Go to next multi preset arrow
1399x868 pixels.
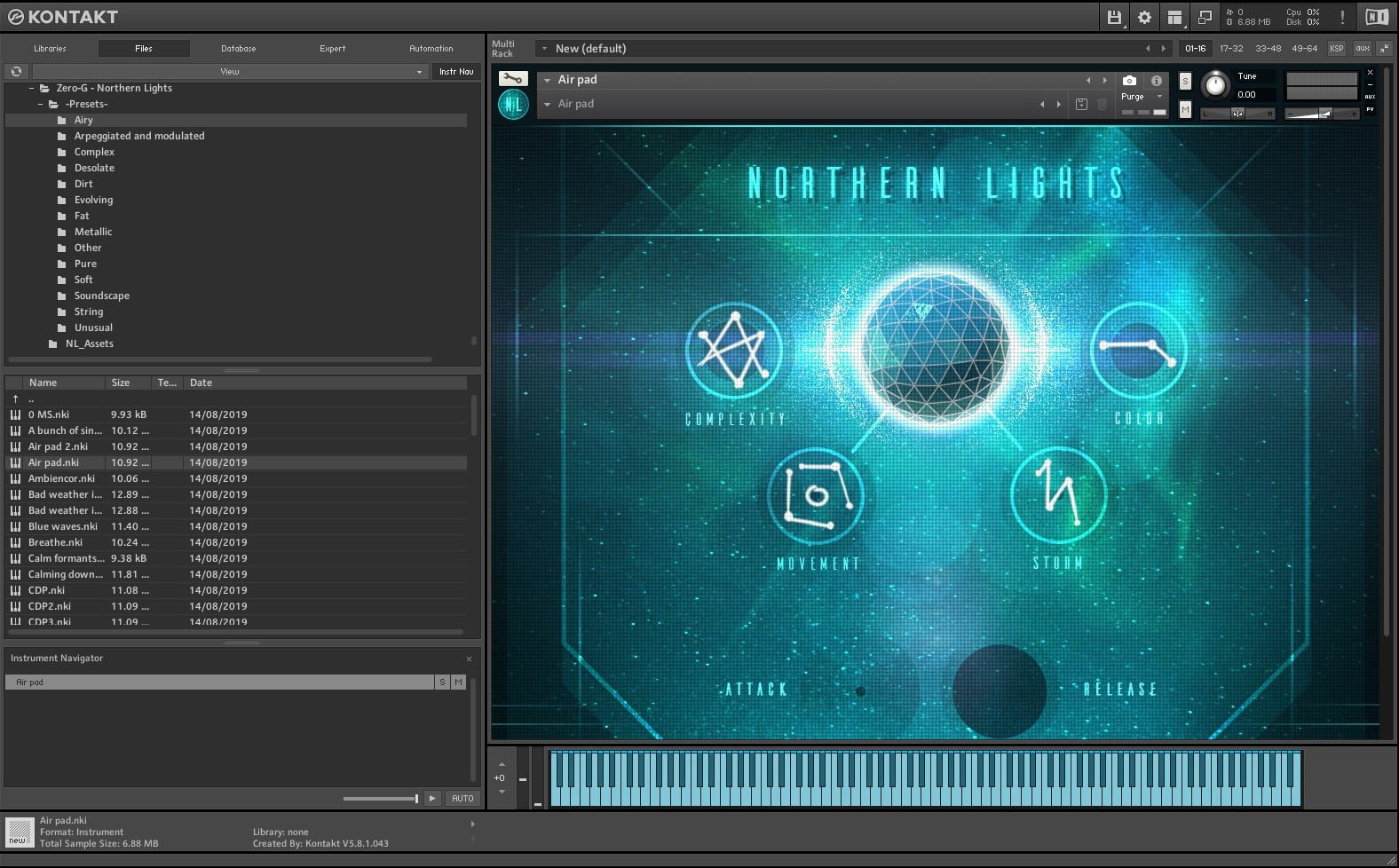[x=1164, y=48]
